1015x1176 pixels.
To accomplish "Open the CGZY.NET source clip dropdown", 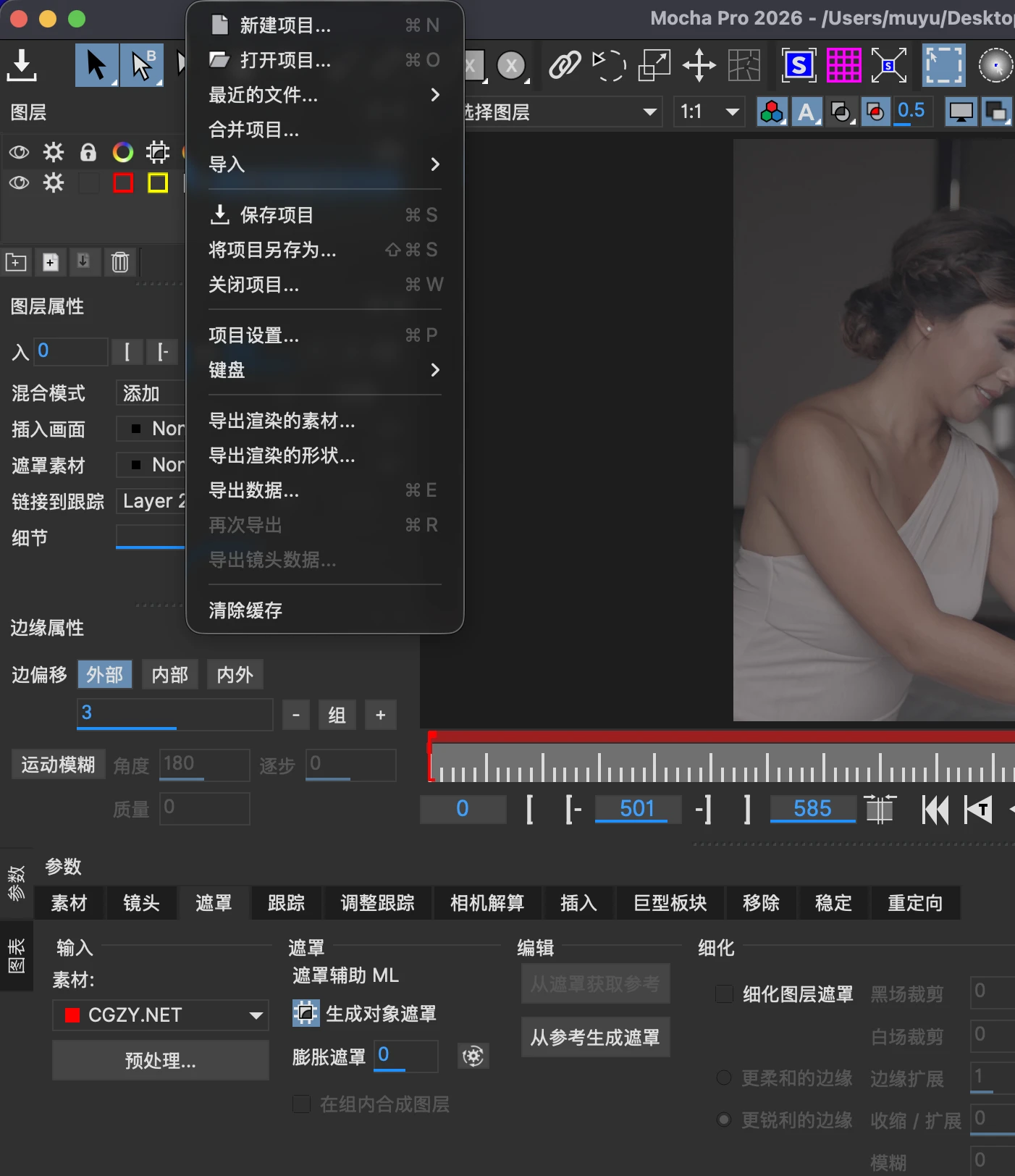I will [x=161, y=1015].
